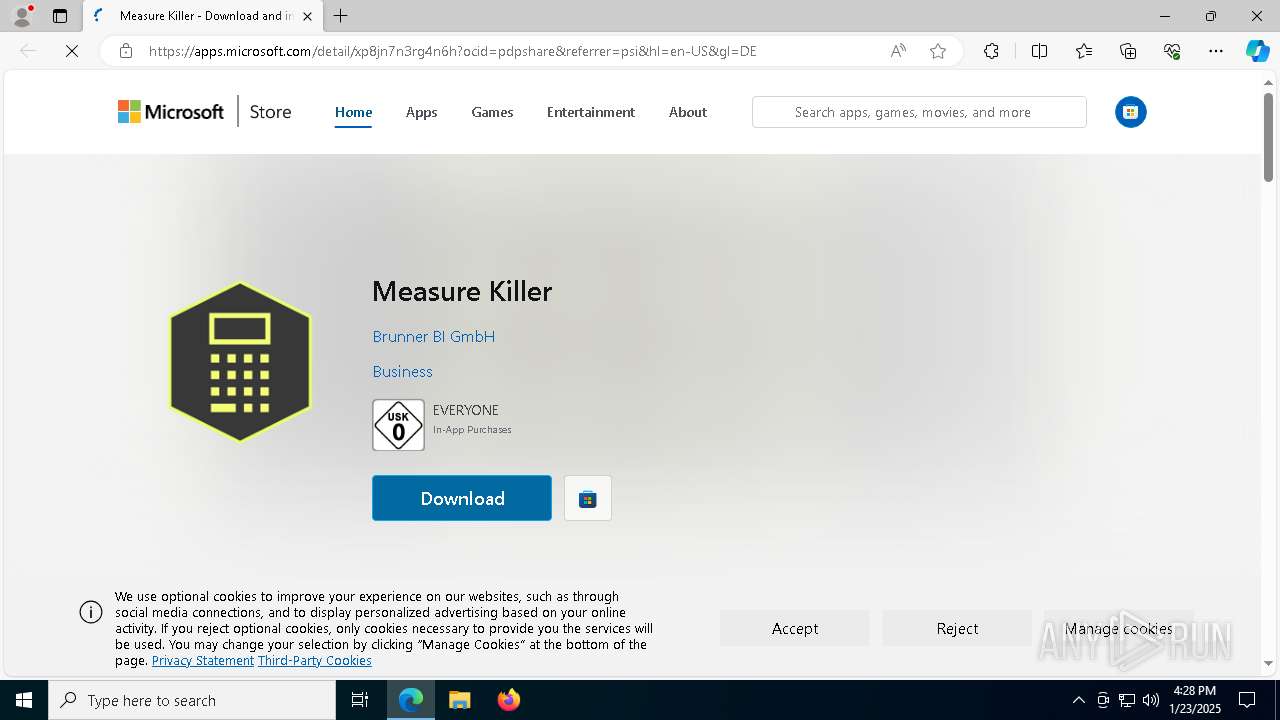Open the volume tray icon
Viewport: 1280px width, 720px height.
[1150, 700]
